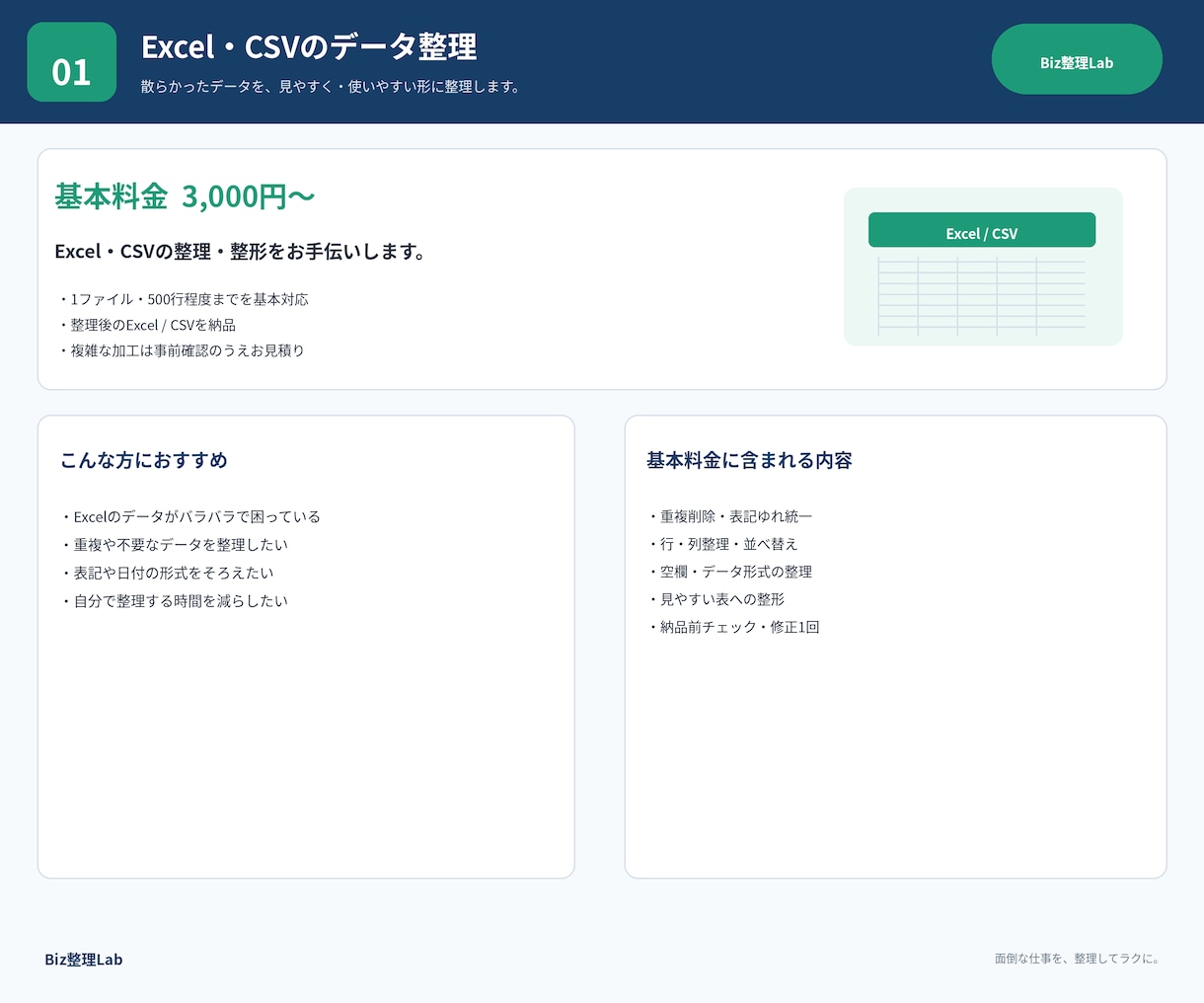Click the green Excel / CSV label bar
This screenshot has width=1204, height=1003.
(x=982, y=230)
